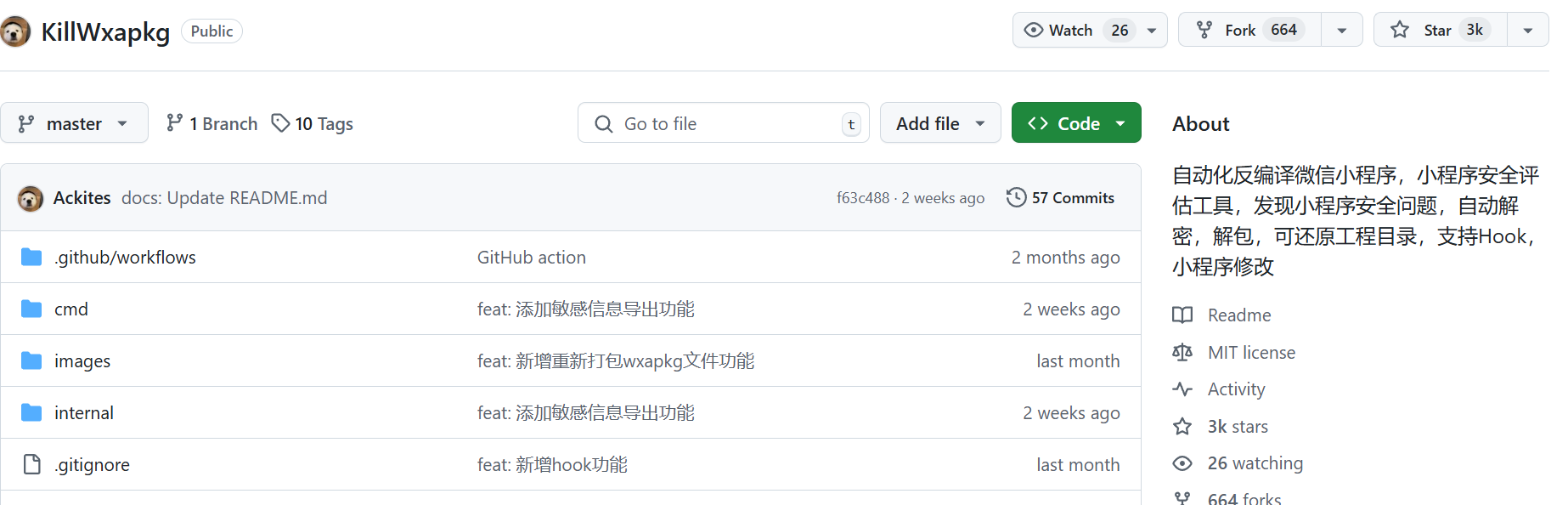Viewport: 1568px width, 505px height.
Task: View the 1 Branch link
Action: click(x=212, y=124)
